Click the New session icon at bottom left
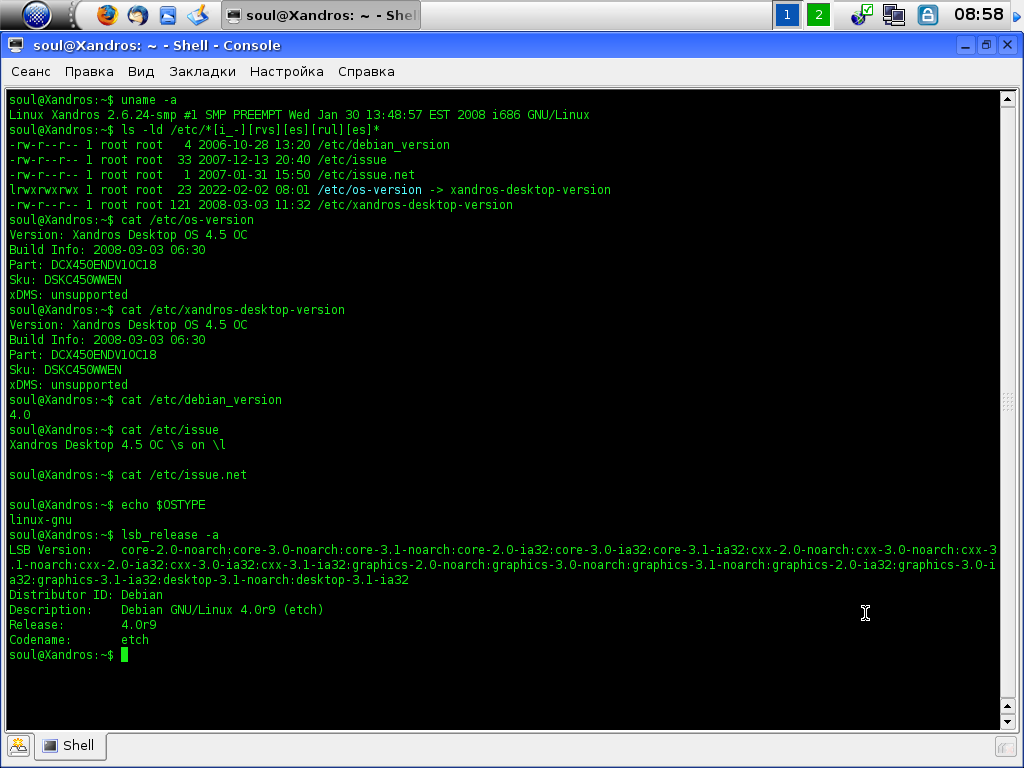Screen dimensions: 1024x768 18,746
